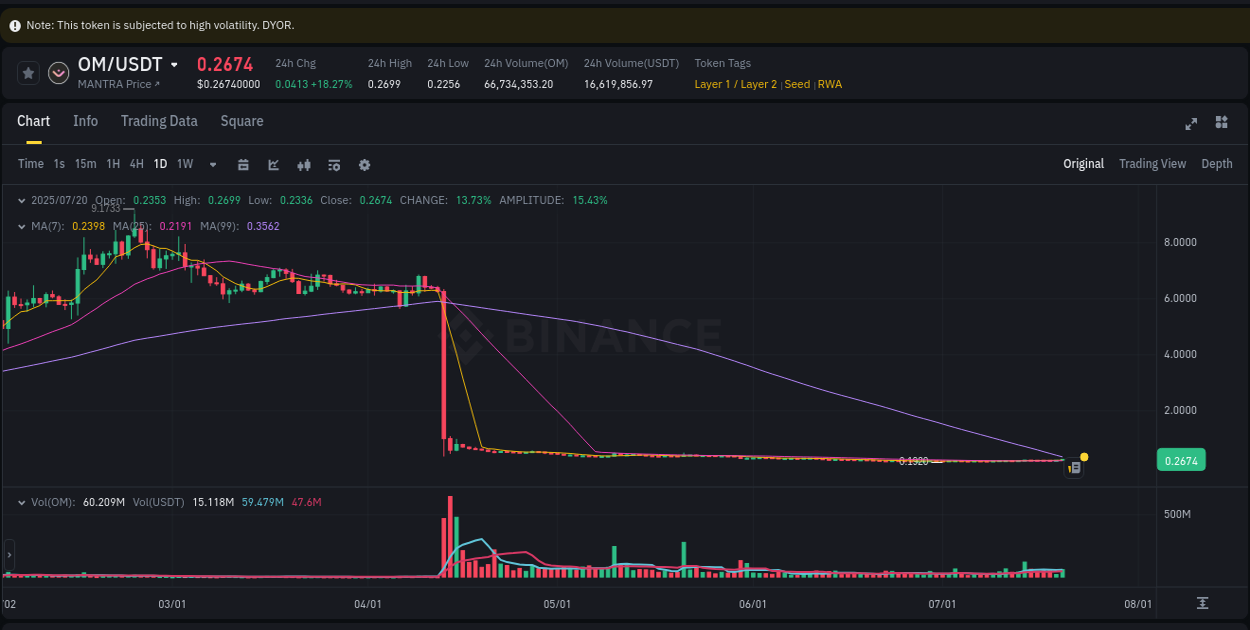This screenshot has width=1250, height=630.
Task: Collapse the OHLC data legend chevron
Action: click(x=22, y=200)
